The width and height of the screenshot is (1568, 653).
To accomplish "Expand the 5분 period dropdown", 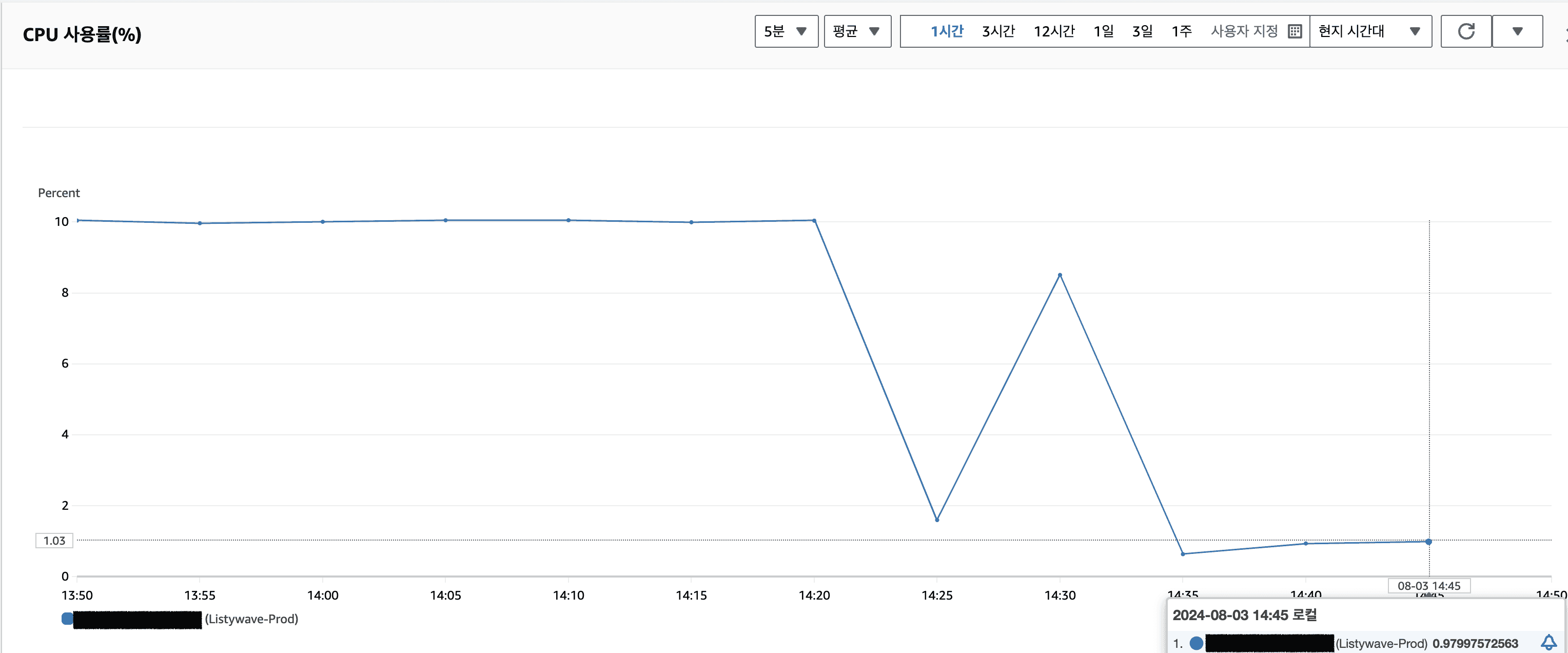I will tap(786, 31).
